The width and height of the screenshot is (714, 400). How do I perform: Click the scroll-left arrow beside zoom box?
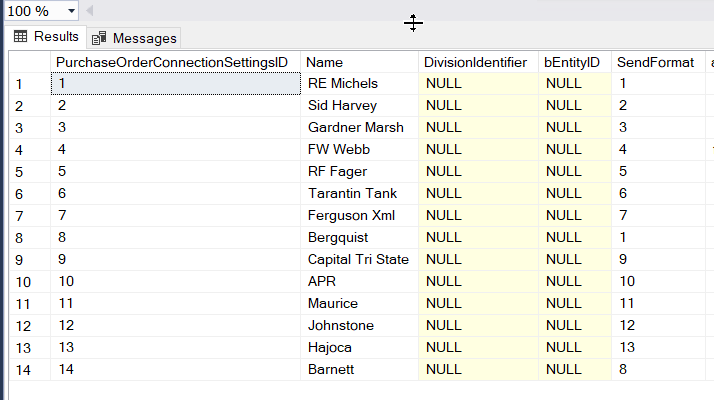(90, 10)
